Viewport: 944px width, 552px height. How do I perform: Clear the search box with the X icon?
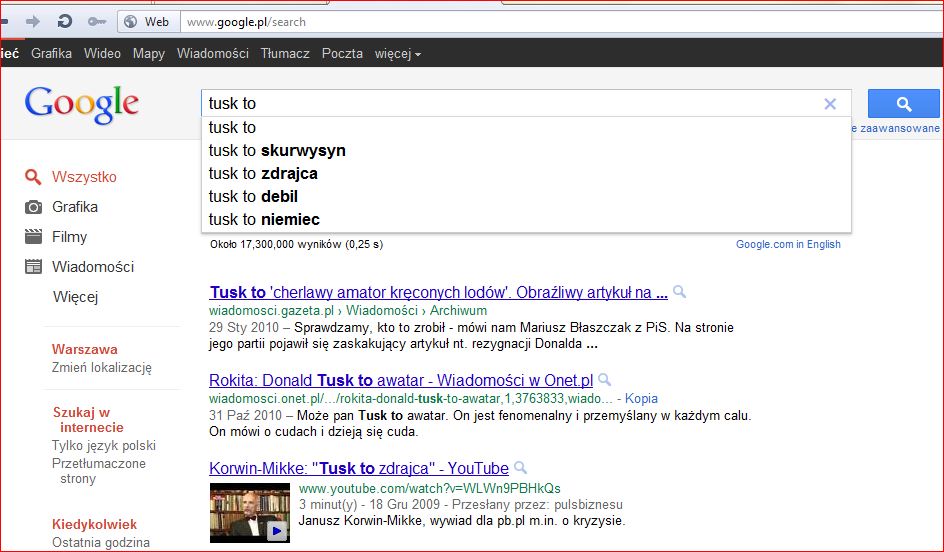[x=830, y=104]
